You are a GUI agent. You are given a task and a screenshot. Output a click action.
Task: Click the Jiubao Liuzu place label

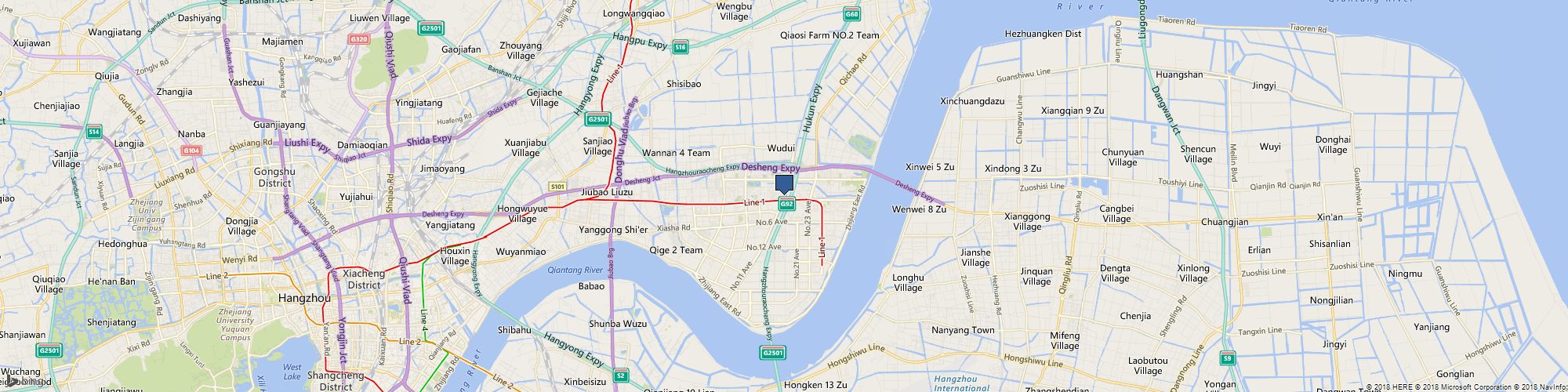tap(607, 191)
